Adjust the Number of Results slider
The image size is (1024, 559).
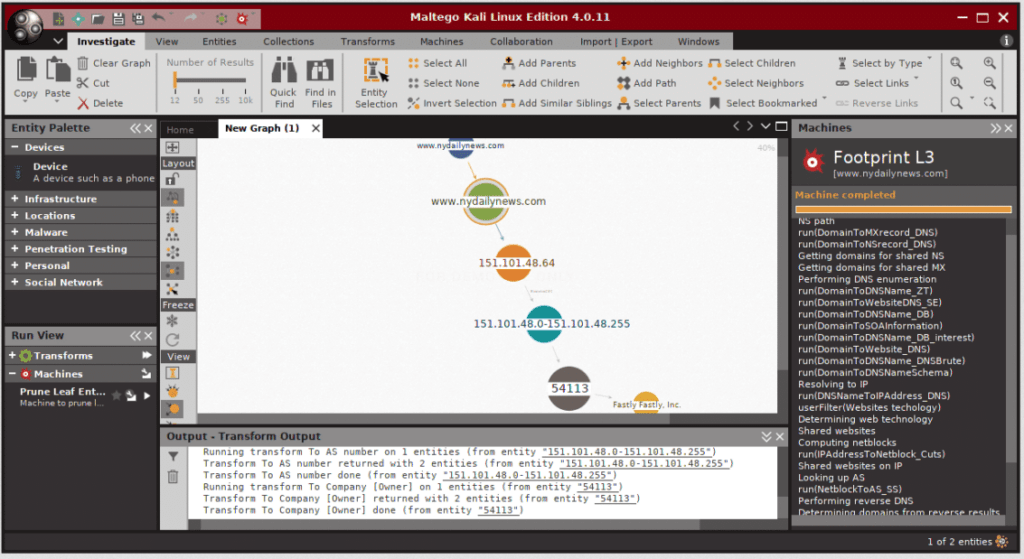coord(175,80)
